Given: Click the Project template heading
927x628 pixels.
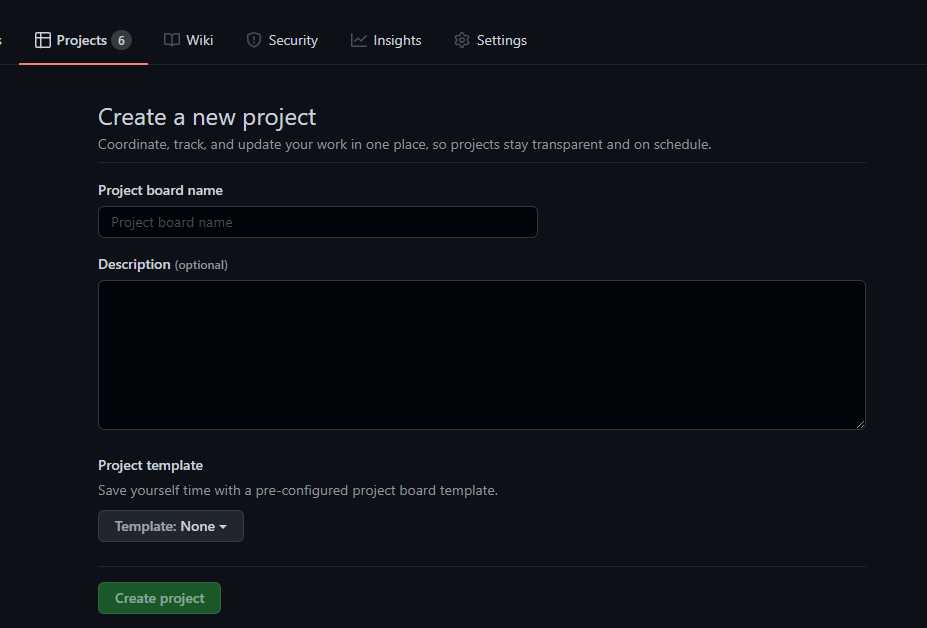Looking at the screenshot, I should pos(150,465).
